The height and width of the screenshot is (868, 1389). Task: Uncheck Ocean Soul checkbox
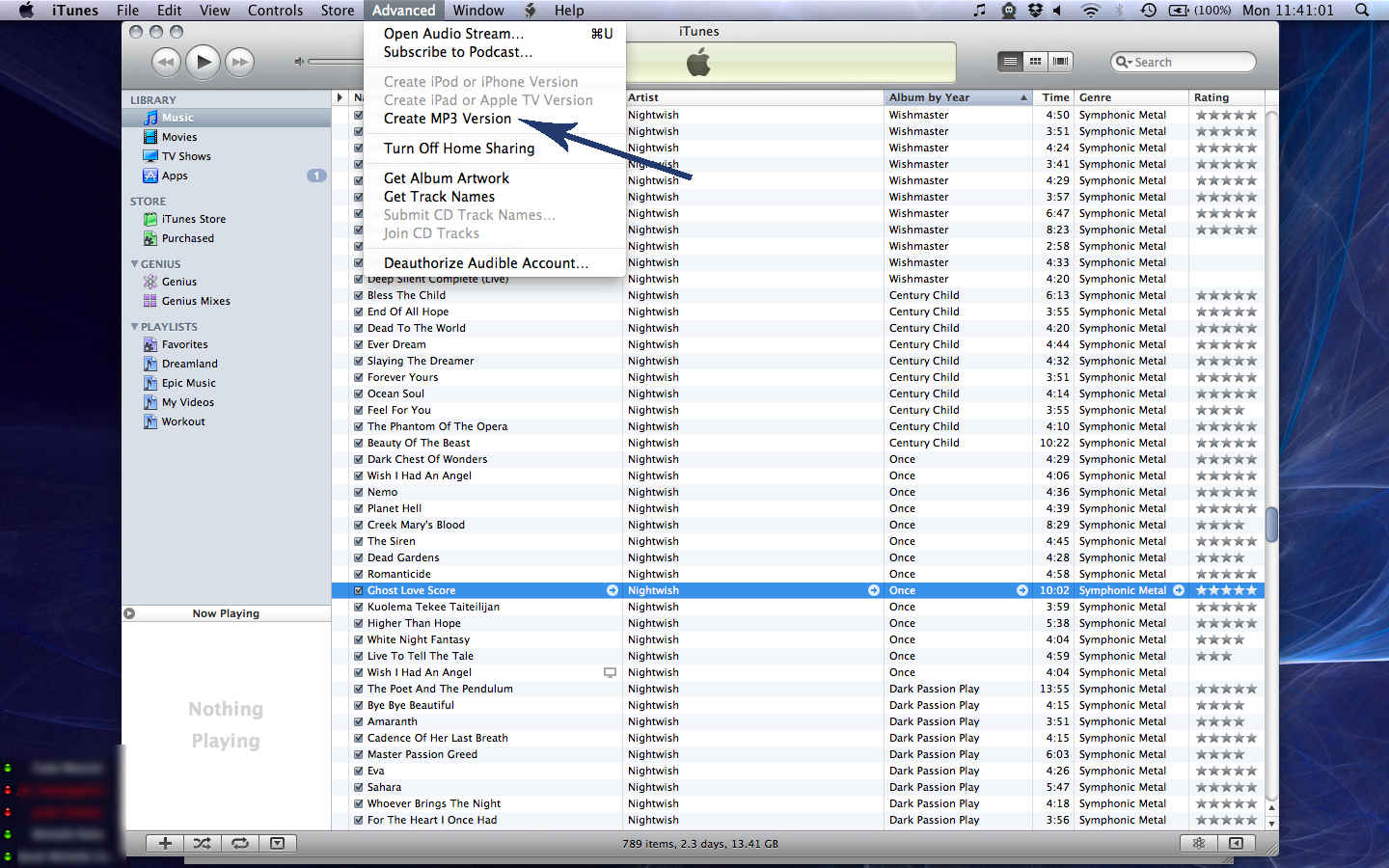359,393
